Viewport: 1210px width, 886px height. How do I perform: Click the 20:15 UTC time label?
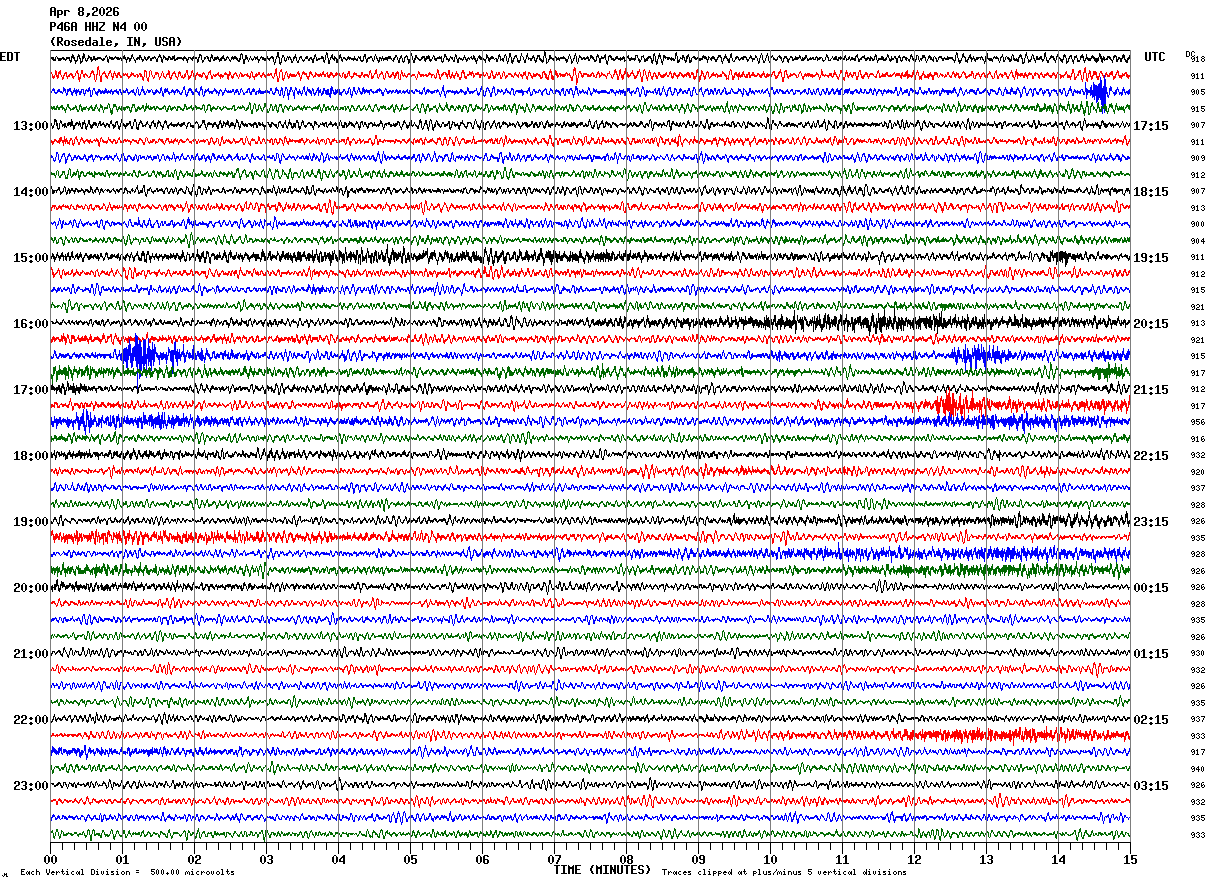(x=1151, y=324)
